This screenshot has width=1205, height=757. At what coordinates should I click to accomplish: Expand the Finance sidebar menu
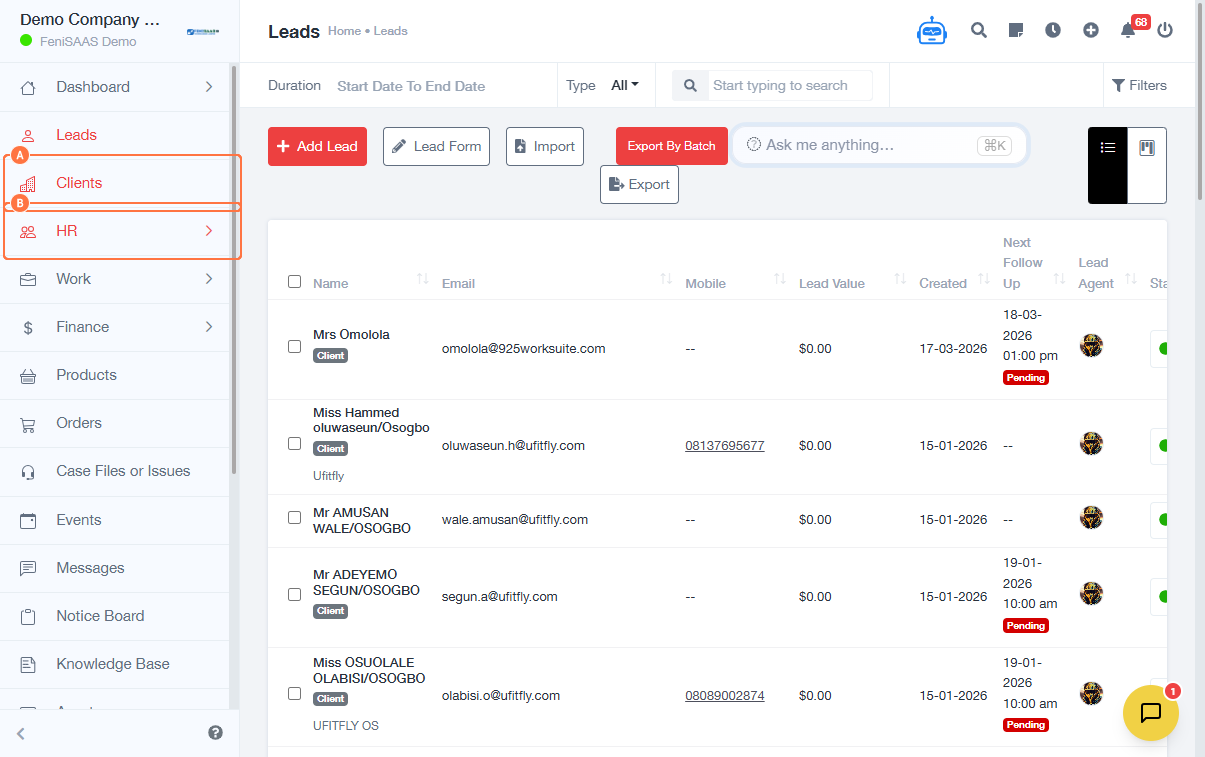coord(115,327)
